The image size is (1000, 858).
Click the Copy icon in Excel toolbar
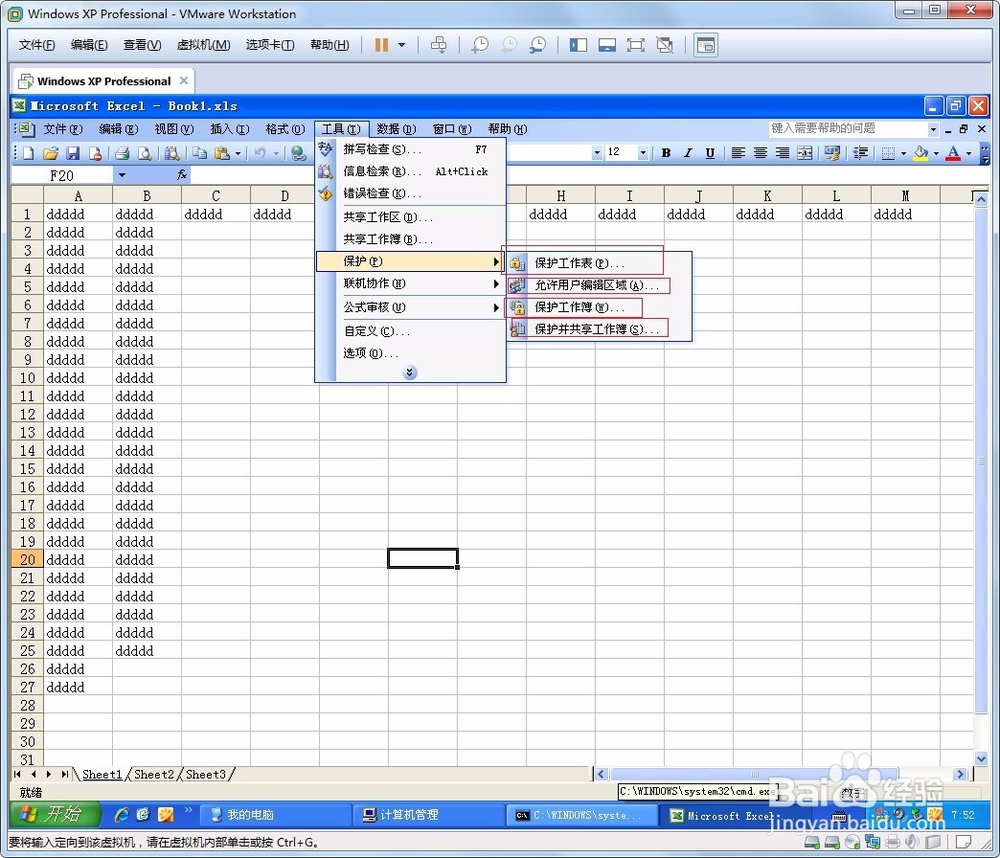tap(200, 153)
